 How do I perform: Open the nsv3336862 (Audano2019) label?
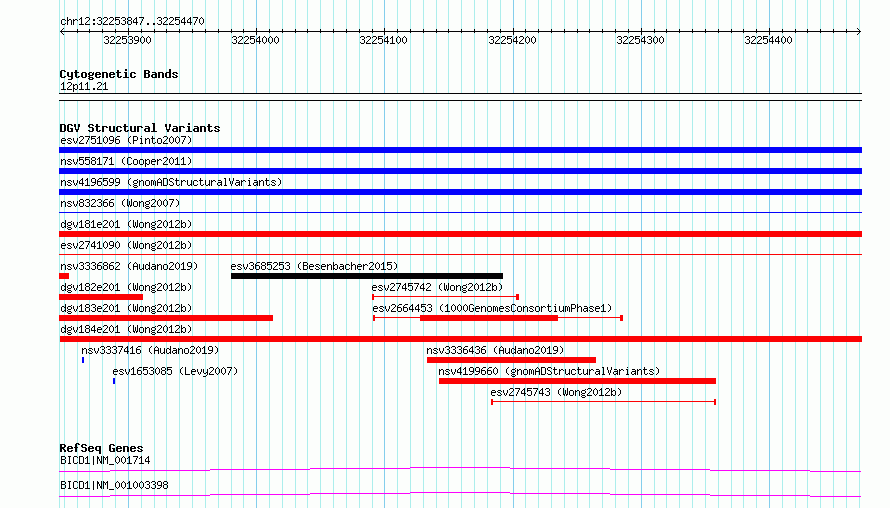point(129,266)
